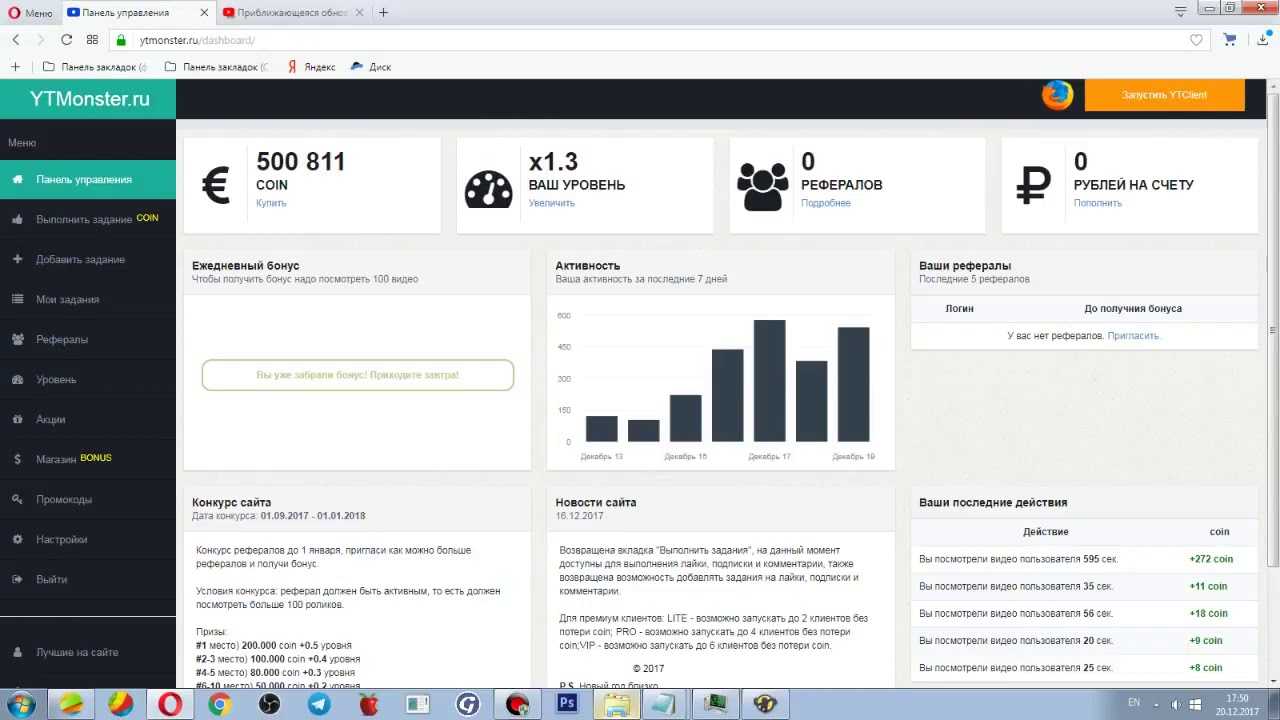Screen dimensions: 1280x720
Task: Click the Увеличить level link
Action: [552, 203]
